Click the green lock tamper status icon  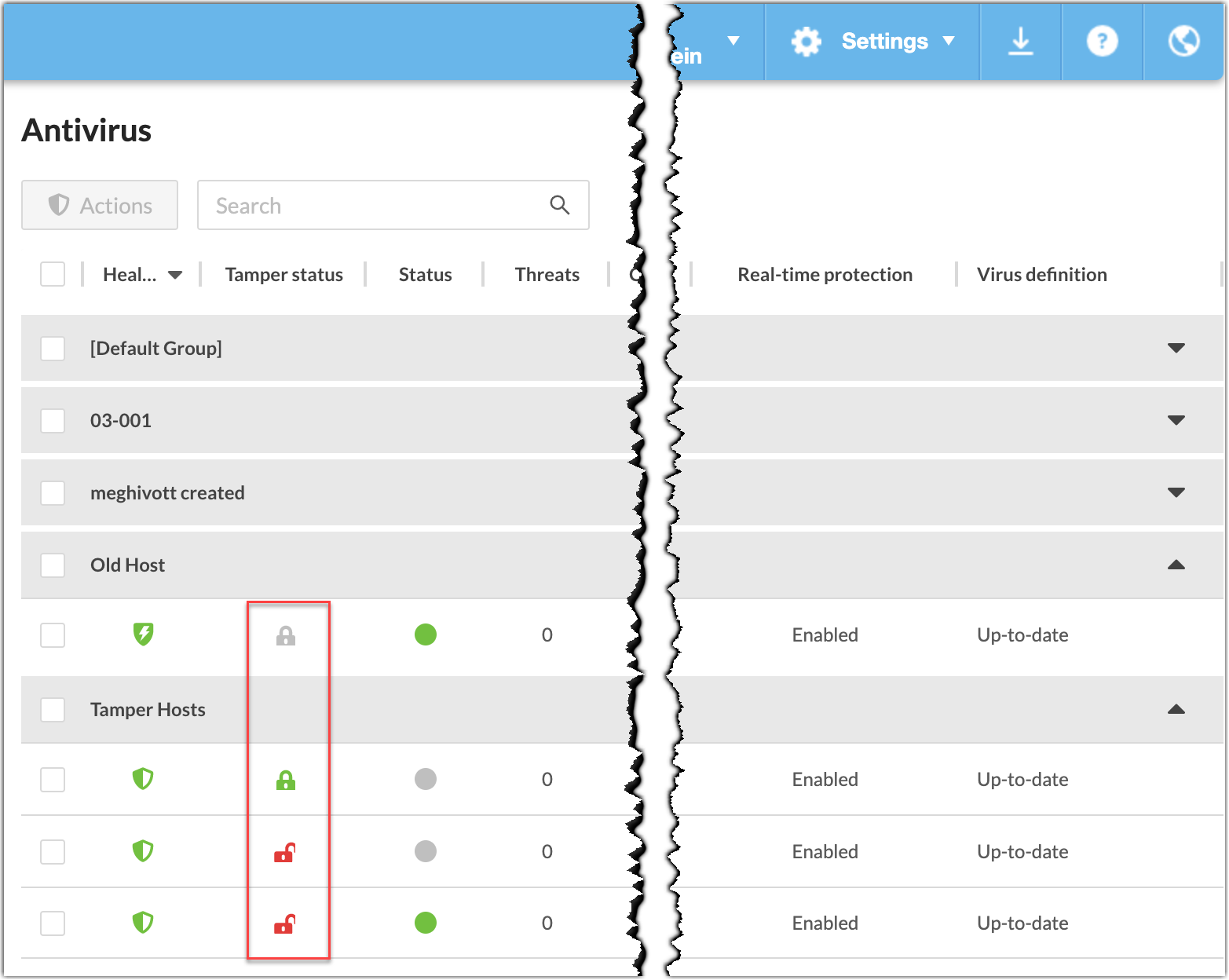(286, 780)
